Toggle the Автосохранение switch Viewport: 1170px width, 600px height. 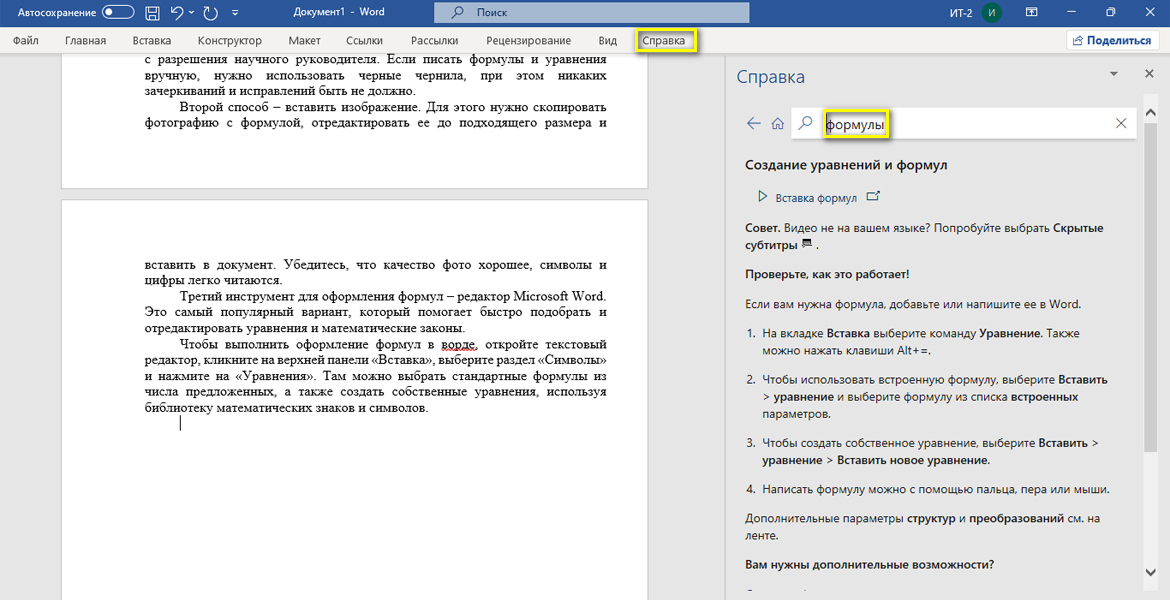pos(118,13)
